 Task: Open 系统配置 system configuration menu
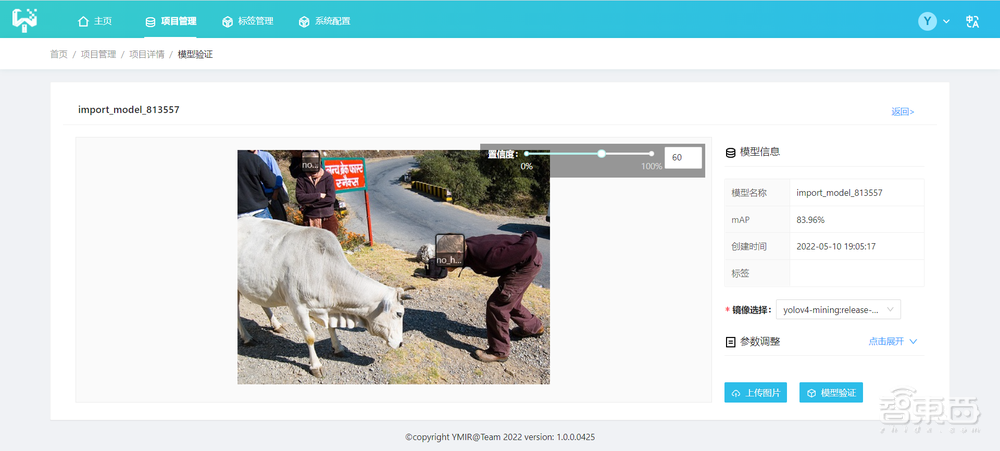326,21
